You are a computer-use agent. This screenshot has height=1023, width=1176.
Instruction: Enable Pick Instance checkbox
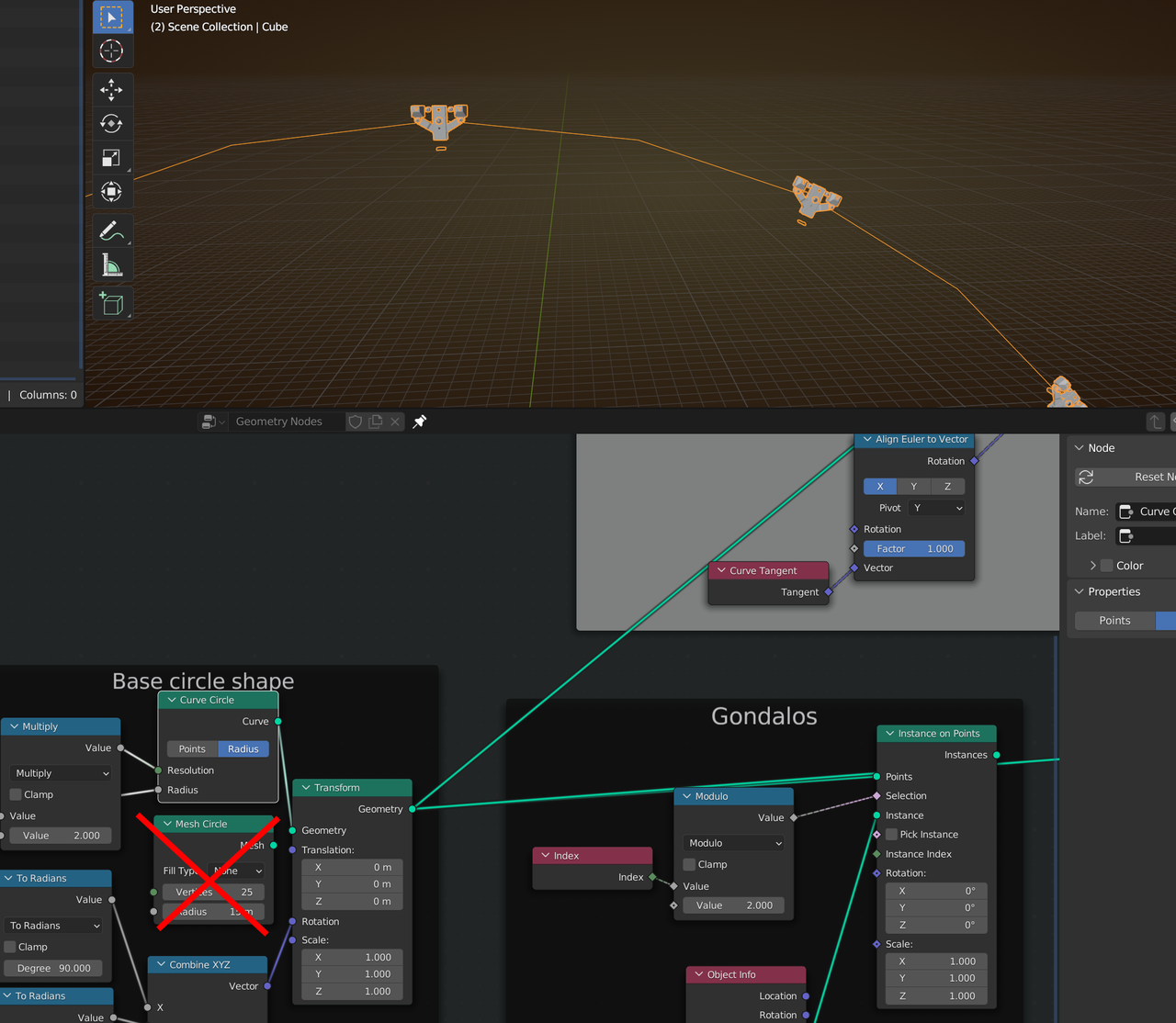coord(891,835)
